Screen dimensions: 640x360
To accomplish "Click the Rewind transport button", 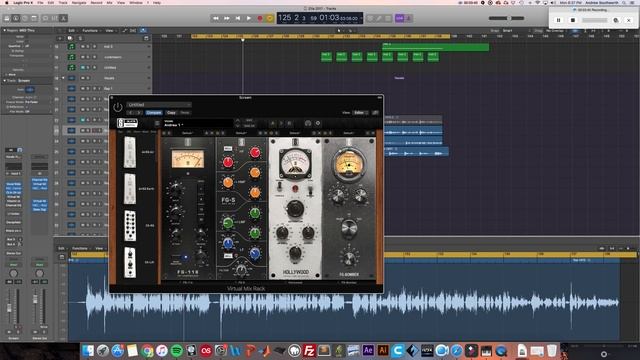I will pos(216,18).
